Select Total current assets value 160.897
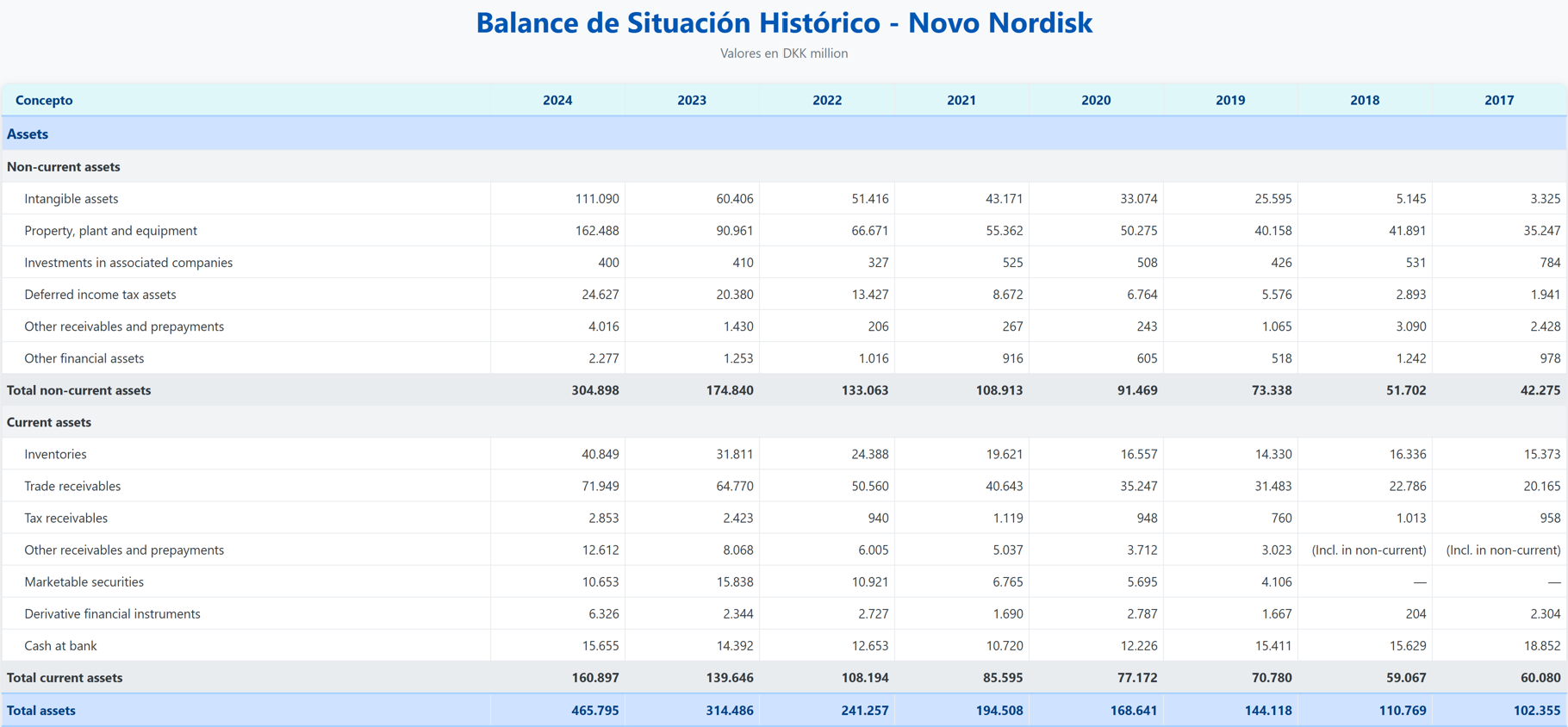The width and height of the screenshot is (1568, 727). tap(595, 677)
